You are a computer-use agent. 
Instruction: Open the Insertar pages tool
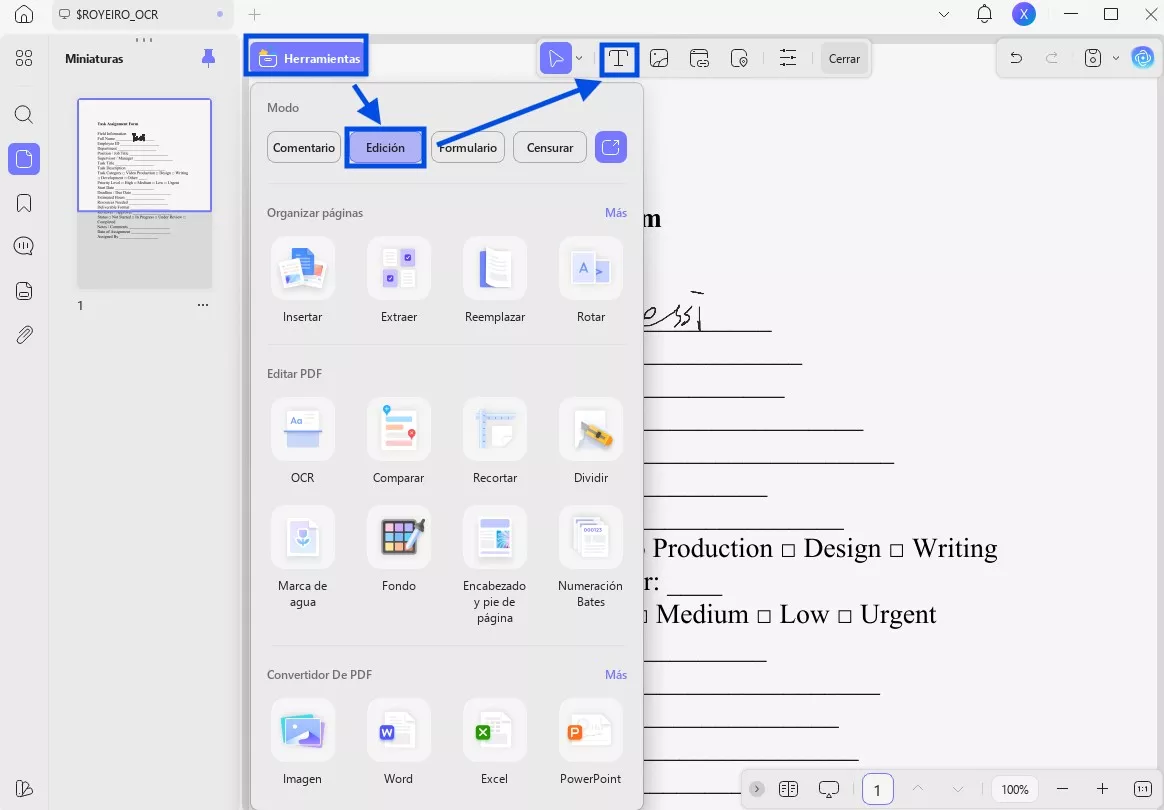302,281
